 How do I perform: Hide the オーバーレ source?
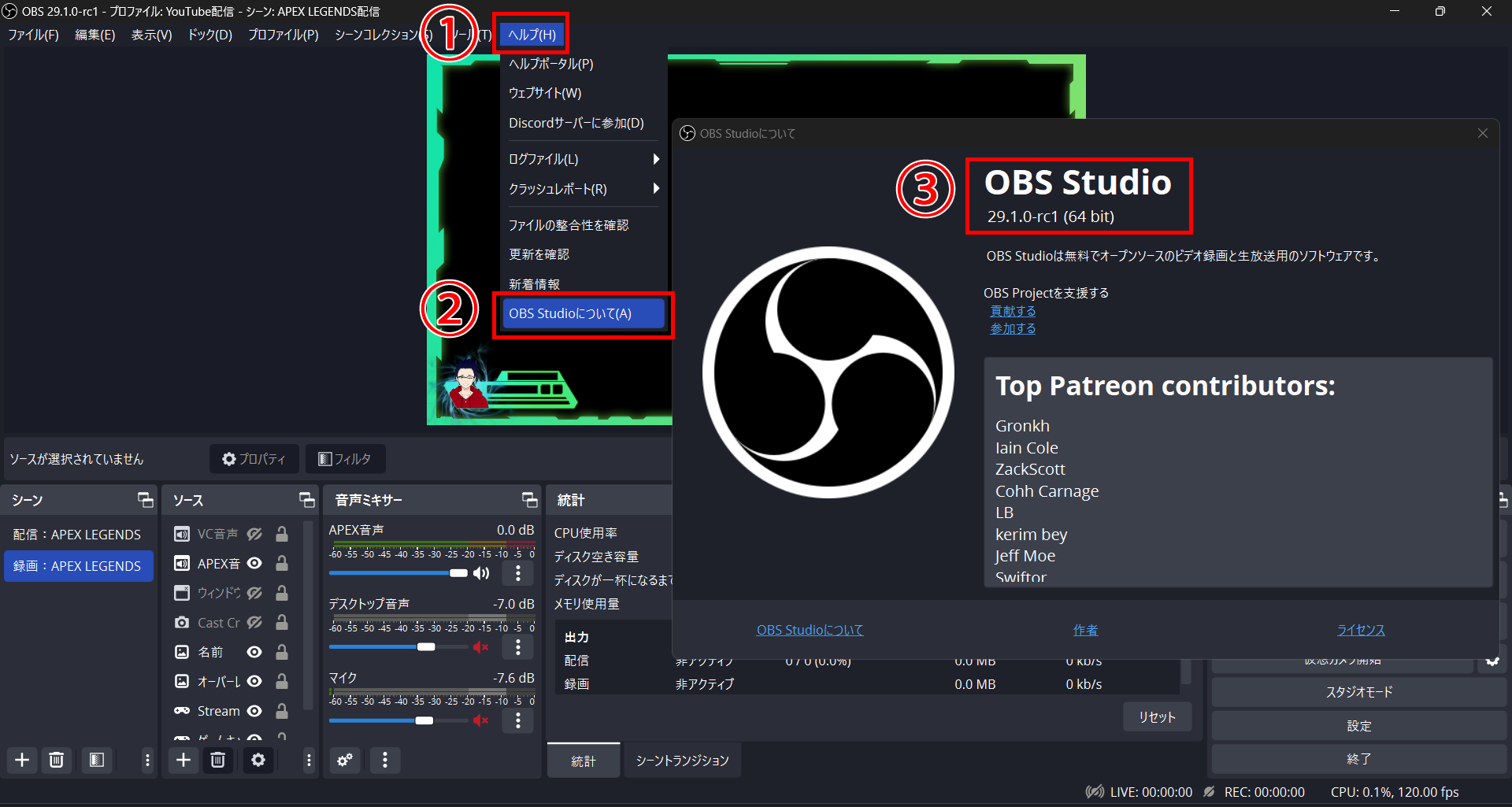254,681
